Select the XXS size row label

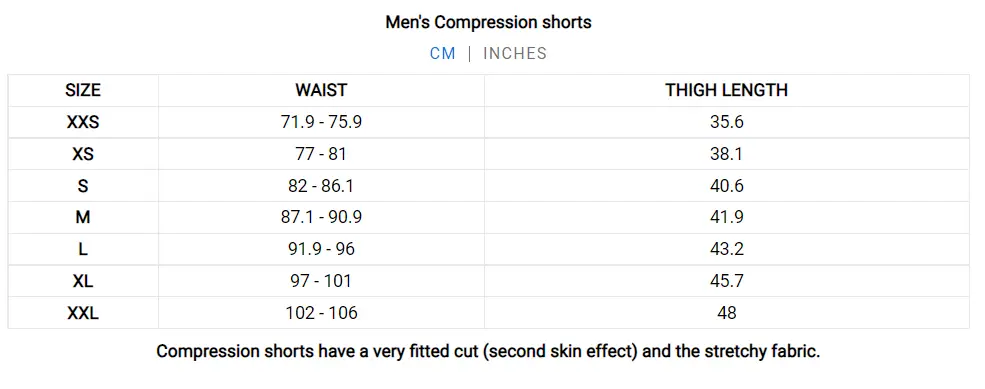coord(83,122)
